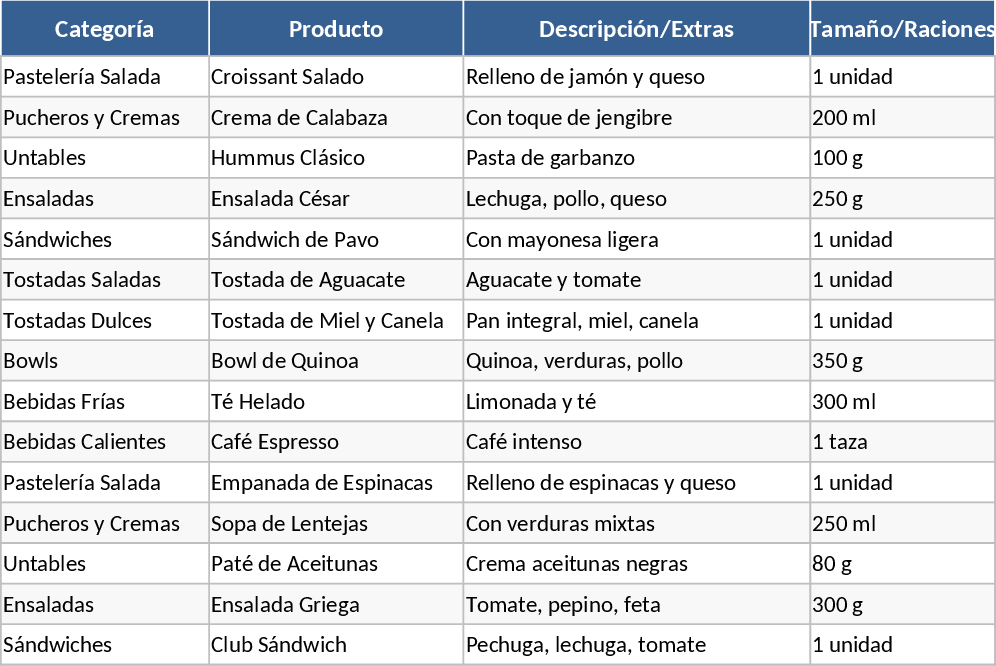Select the Té Helado product cell
Image resolution: width=996 pixels, height=666 pixels.
(258, 402)
